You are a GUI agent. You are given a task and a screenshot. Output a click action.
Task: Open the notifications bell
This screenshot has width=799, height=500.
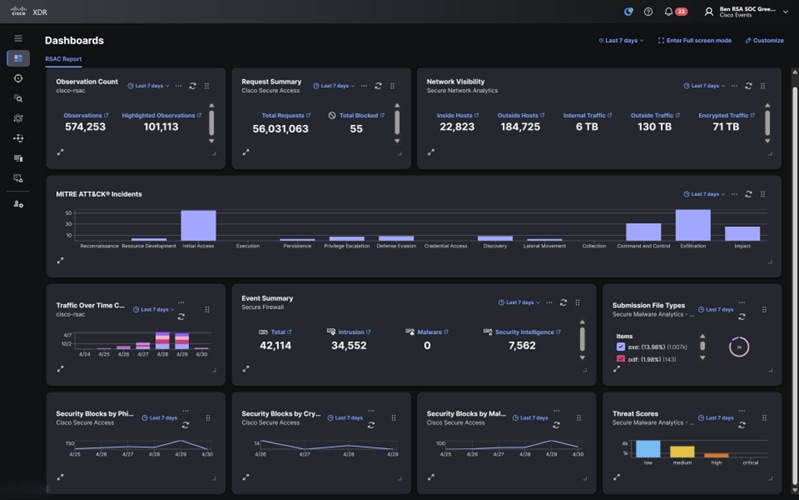668,12
